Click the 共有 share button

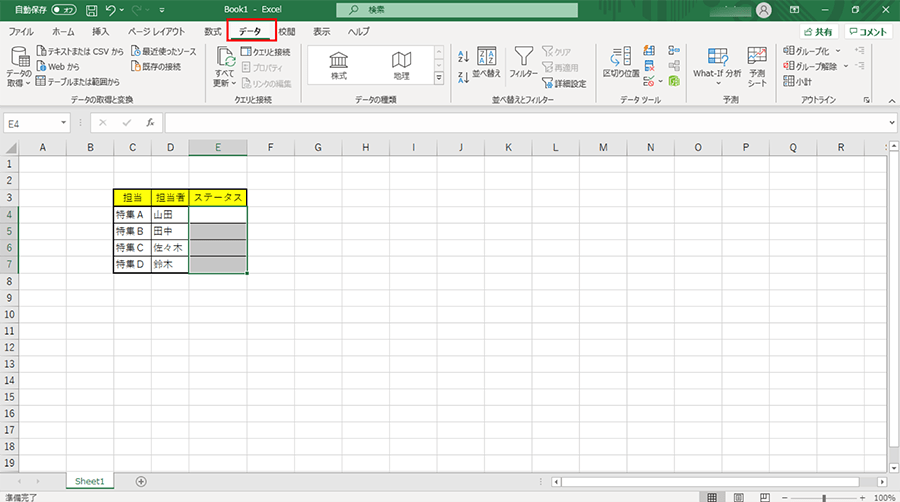point(819,32)
